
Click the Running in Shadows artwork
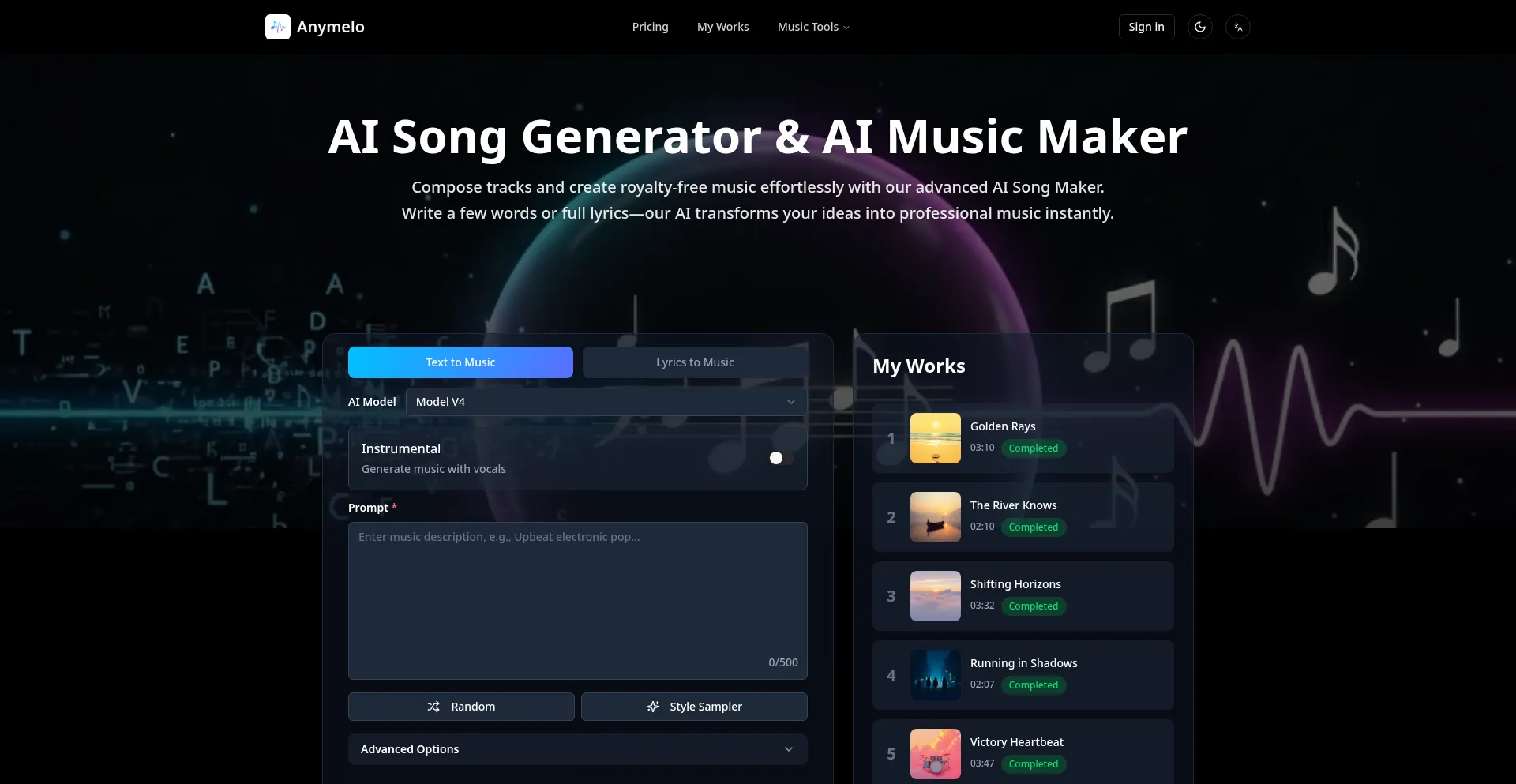click(935, 675)
